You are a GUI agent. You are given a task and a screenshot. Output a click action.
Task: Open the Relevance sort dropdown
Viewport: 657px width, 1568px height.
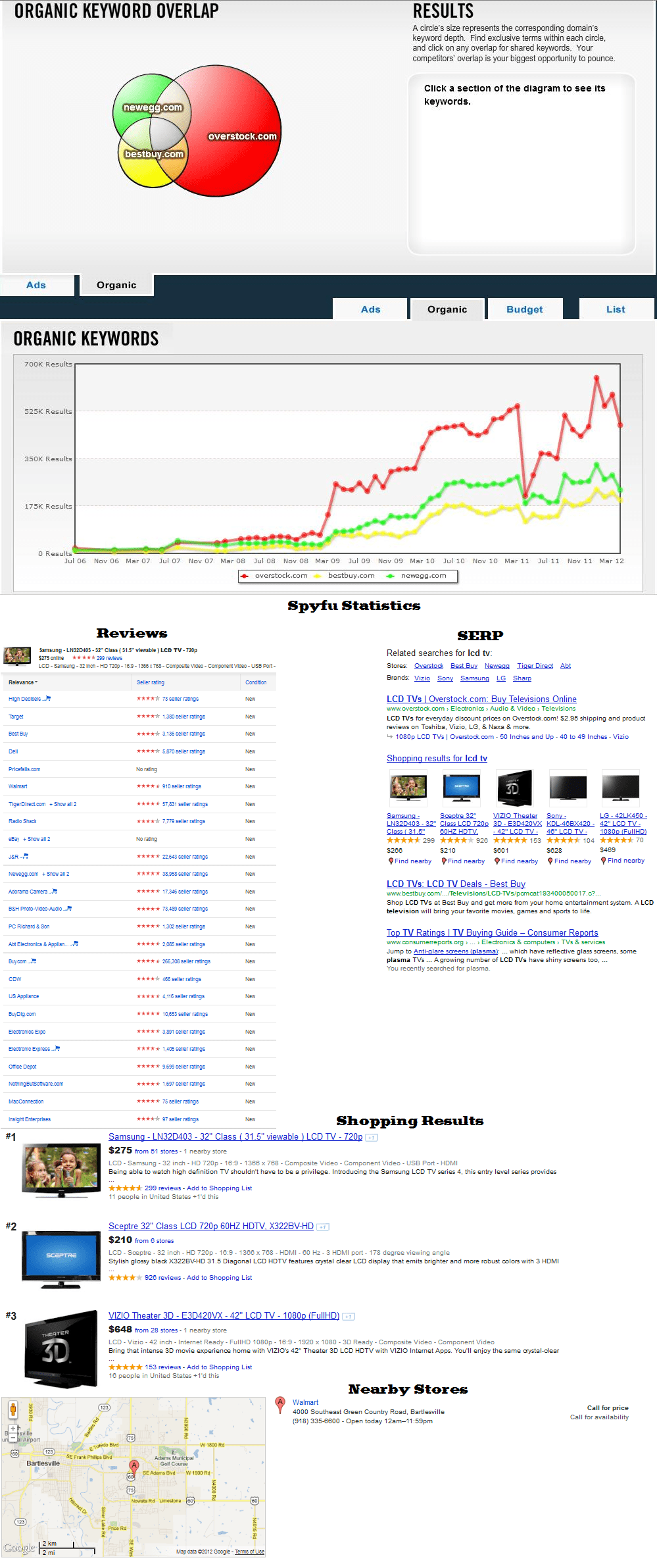click(x=23, y=682)
